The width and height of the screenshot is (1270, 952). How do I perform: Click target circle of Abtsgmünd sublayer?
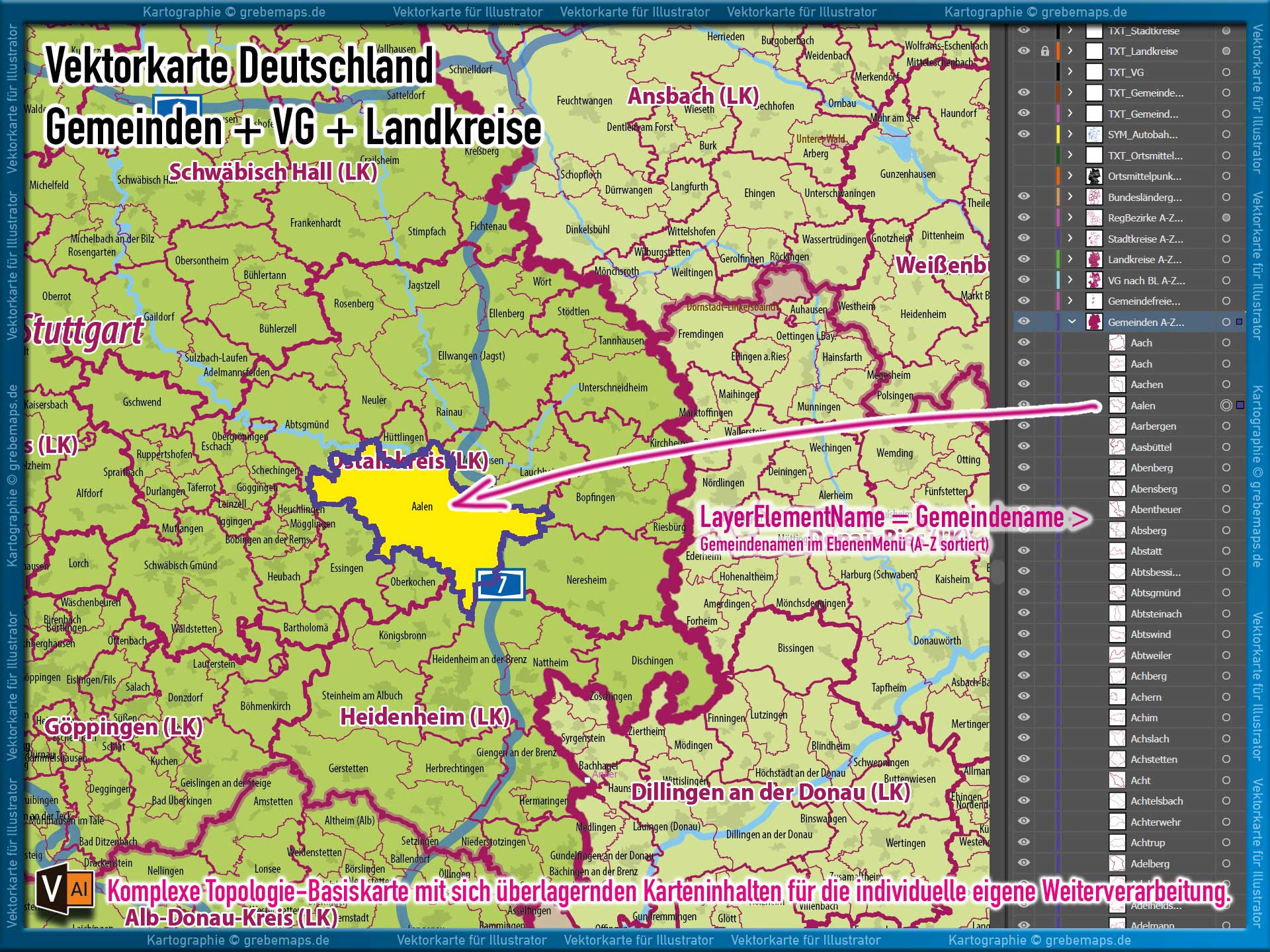click(x=1226, y=592)
